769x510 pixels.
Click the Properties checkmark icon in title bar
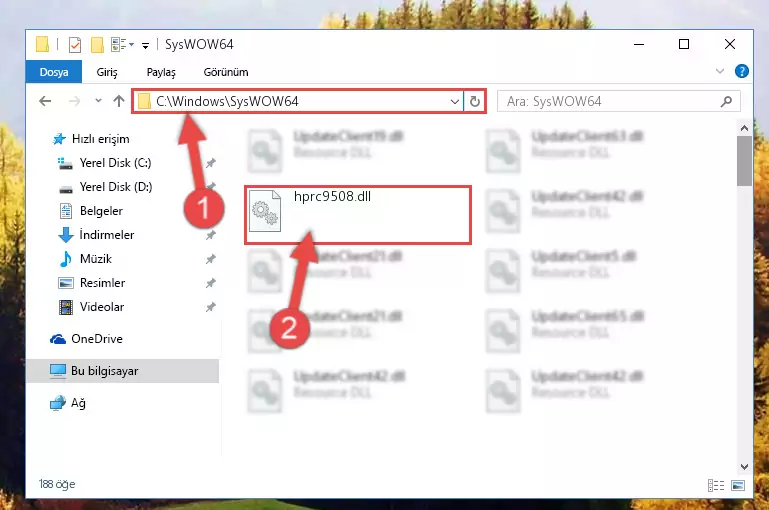tap(75, 45)
